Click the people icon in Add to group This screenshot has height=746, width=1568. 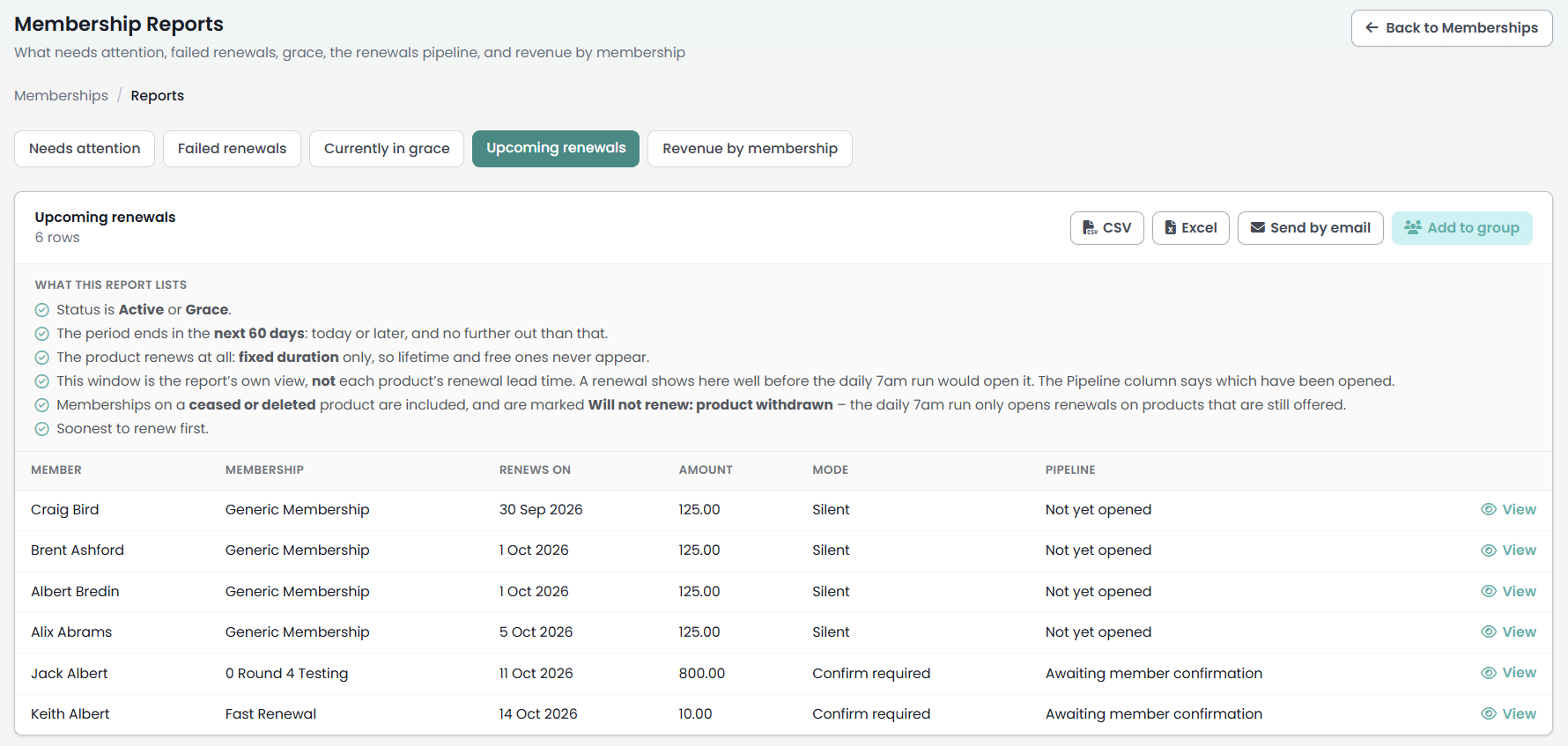point(1413,227)
